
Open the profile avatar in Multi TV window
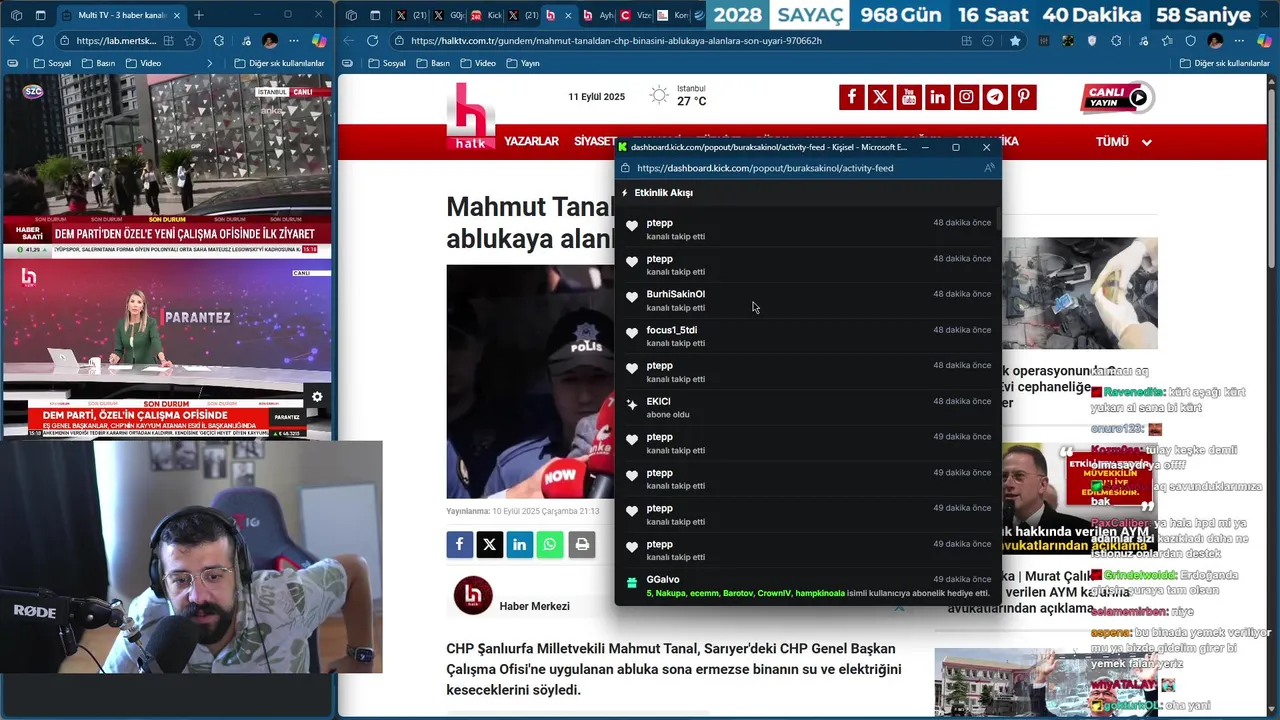pos(270,41)
